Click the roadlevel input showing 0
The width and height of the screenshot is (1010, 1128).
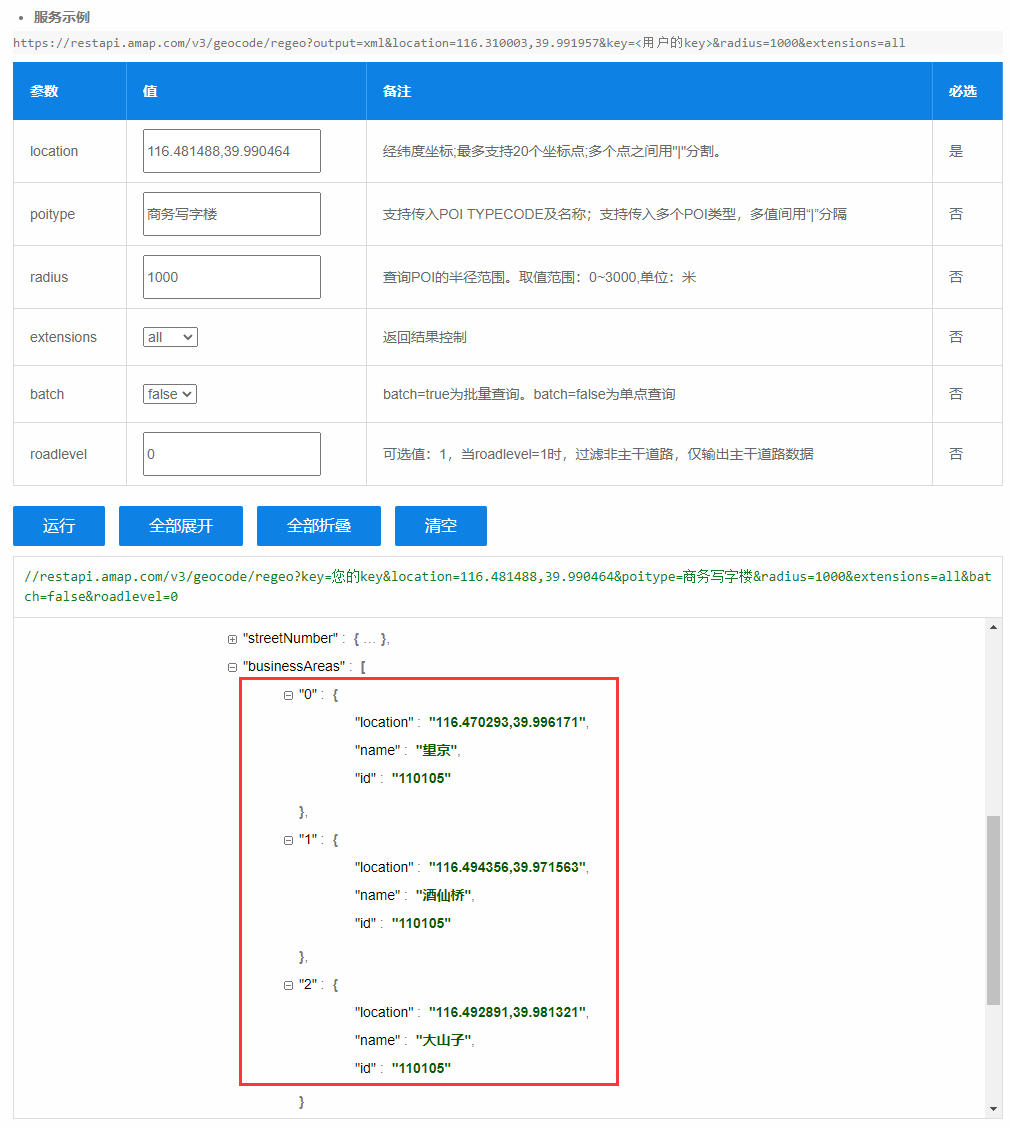pos(231,453)
